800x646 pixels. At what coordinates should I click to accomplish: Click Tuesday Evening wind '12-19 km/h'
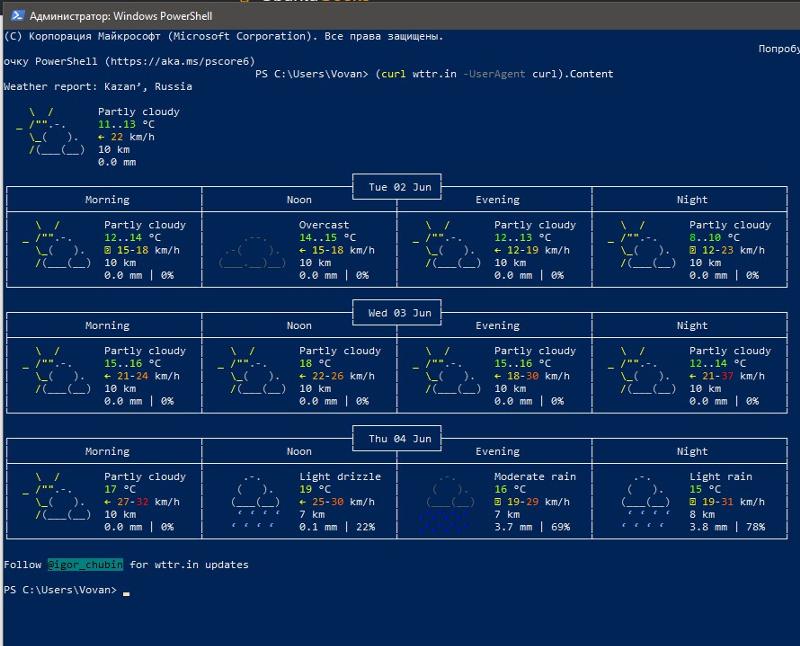(x=538, y=250)
